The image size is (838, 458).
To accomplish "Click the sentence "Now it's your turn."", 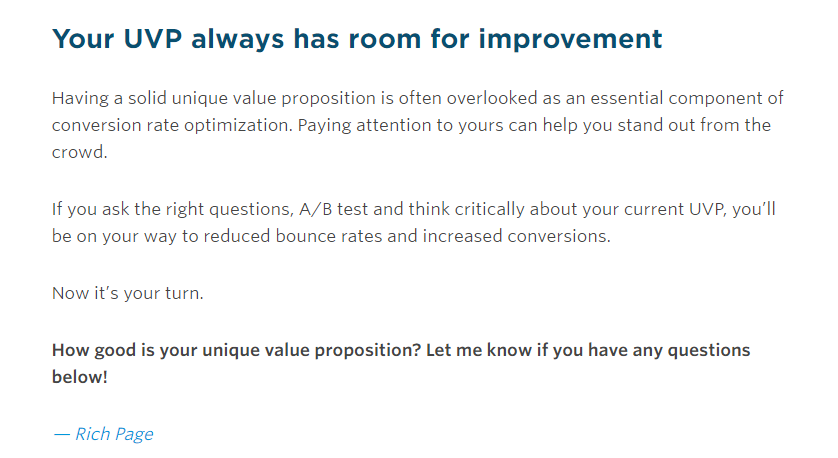I will pos(128,293).
